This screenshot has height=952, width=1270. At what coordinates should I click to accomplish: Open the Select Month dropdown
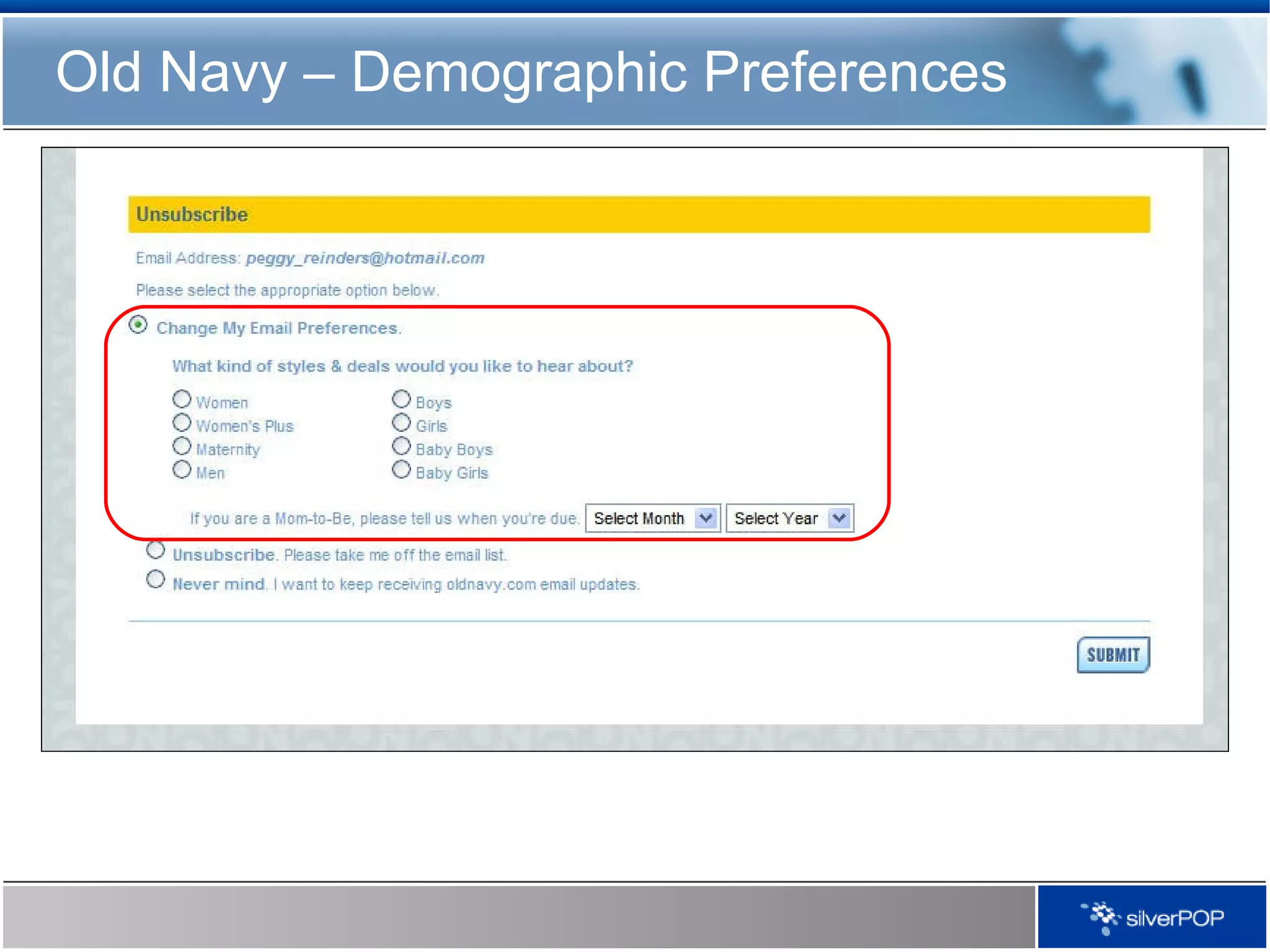(653, 518)
